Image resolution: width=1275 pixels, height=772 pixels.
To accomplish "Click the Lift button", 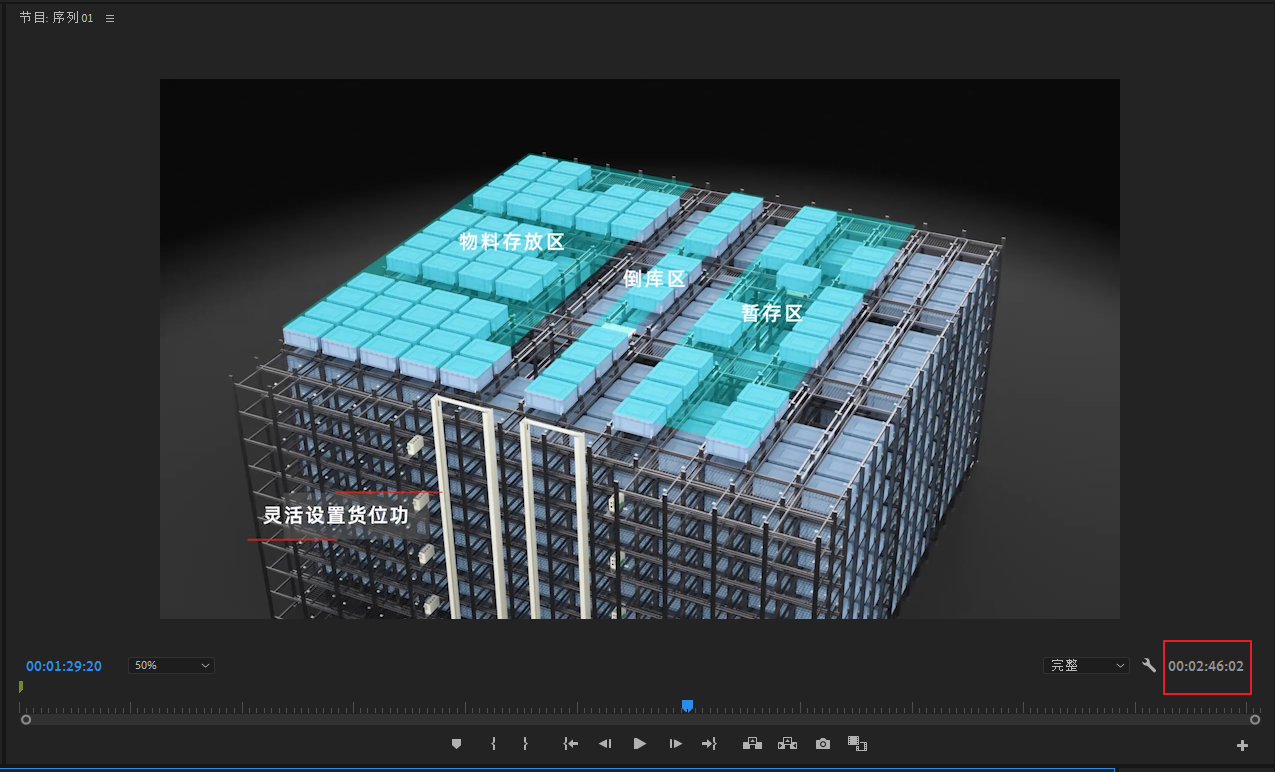I will coord(752,744).
